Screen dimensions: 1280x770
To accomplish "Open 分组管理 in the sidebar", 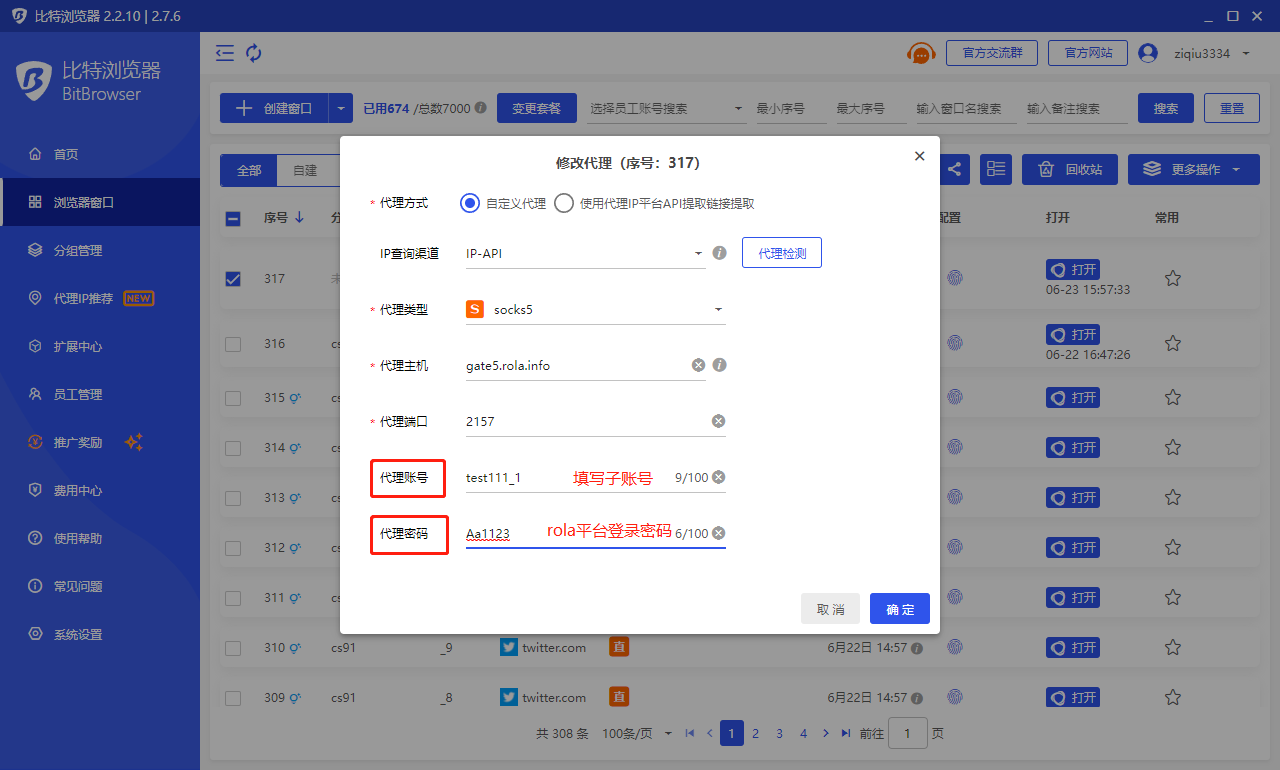I will point(78,250).
